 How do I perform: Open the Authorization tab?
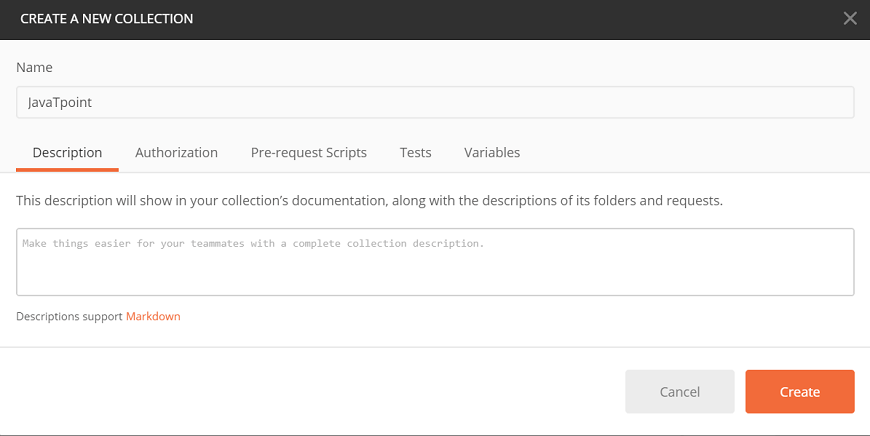pyautogui.click(x=176, y=153)
